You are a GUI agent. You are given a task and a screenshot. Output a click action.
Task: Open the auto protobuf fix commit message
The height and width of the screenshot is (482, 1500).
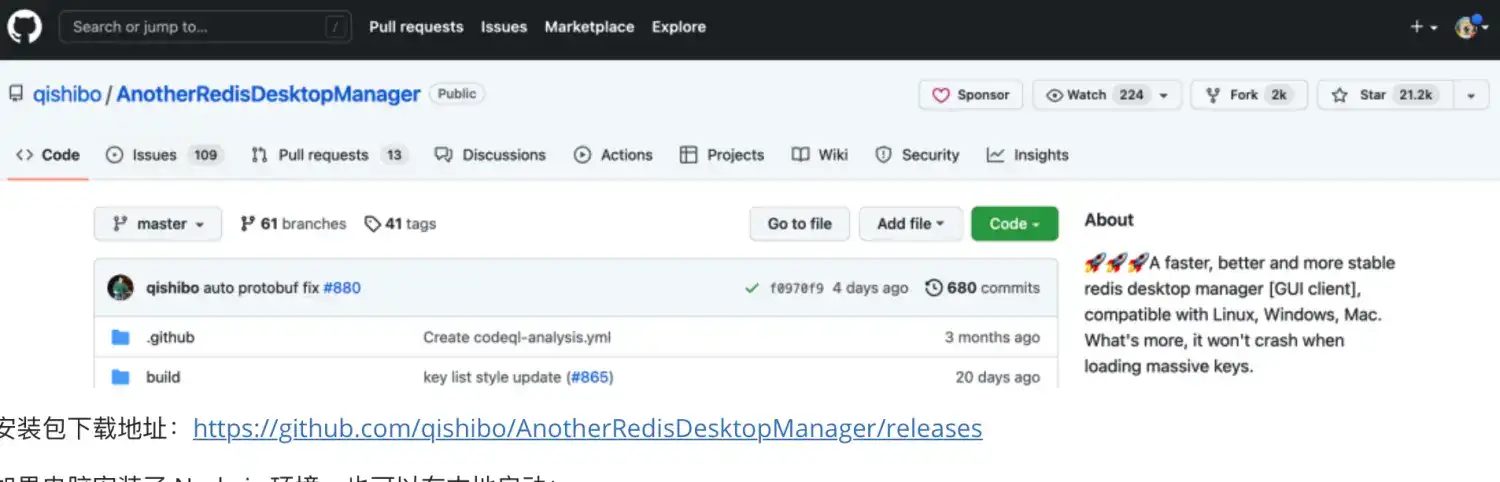tap(261, 288)
